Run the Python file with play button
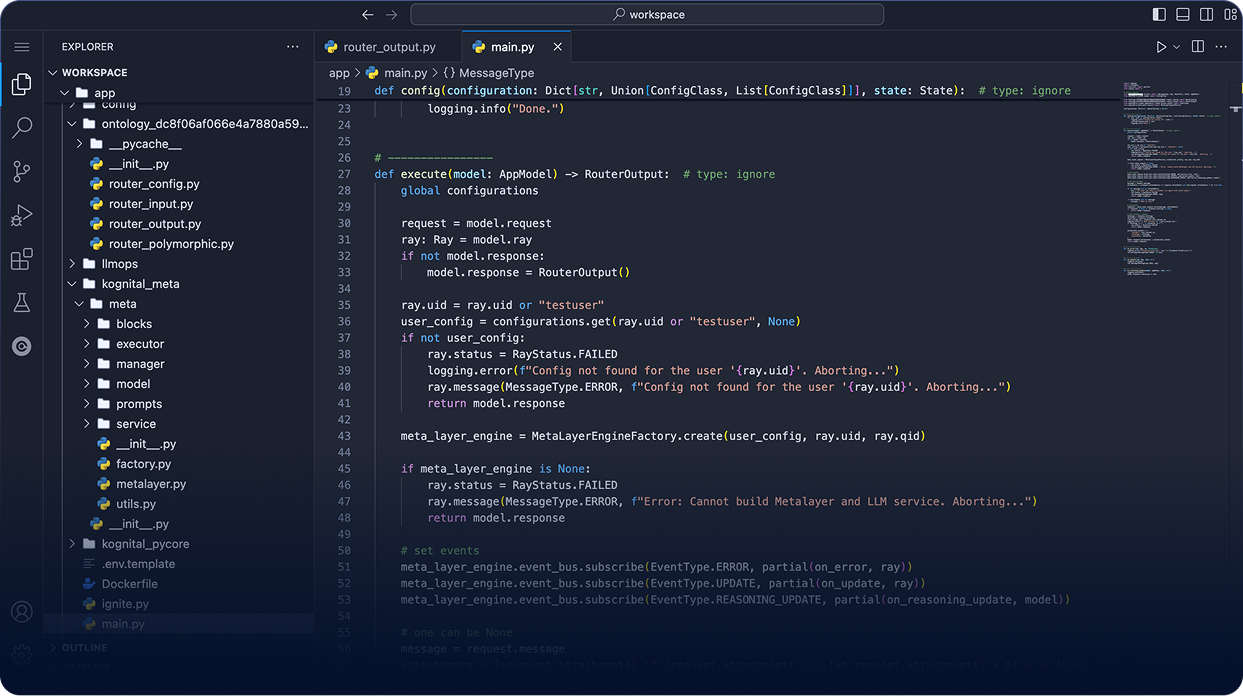This screenshot has height=696, width=1243. [x=1160, y=47]
